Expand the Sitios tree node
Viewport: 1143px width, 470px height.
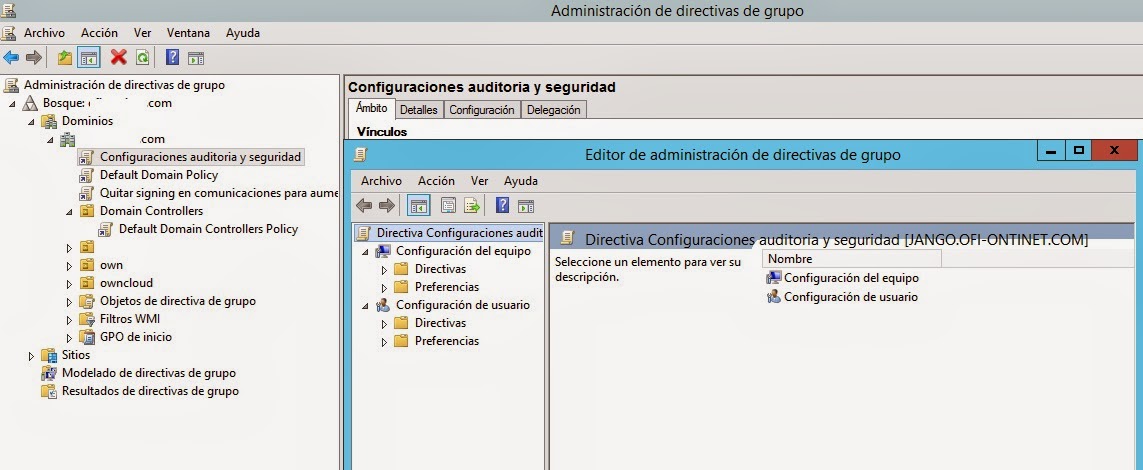[x=33, y=355]
